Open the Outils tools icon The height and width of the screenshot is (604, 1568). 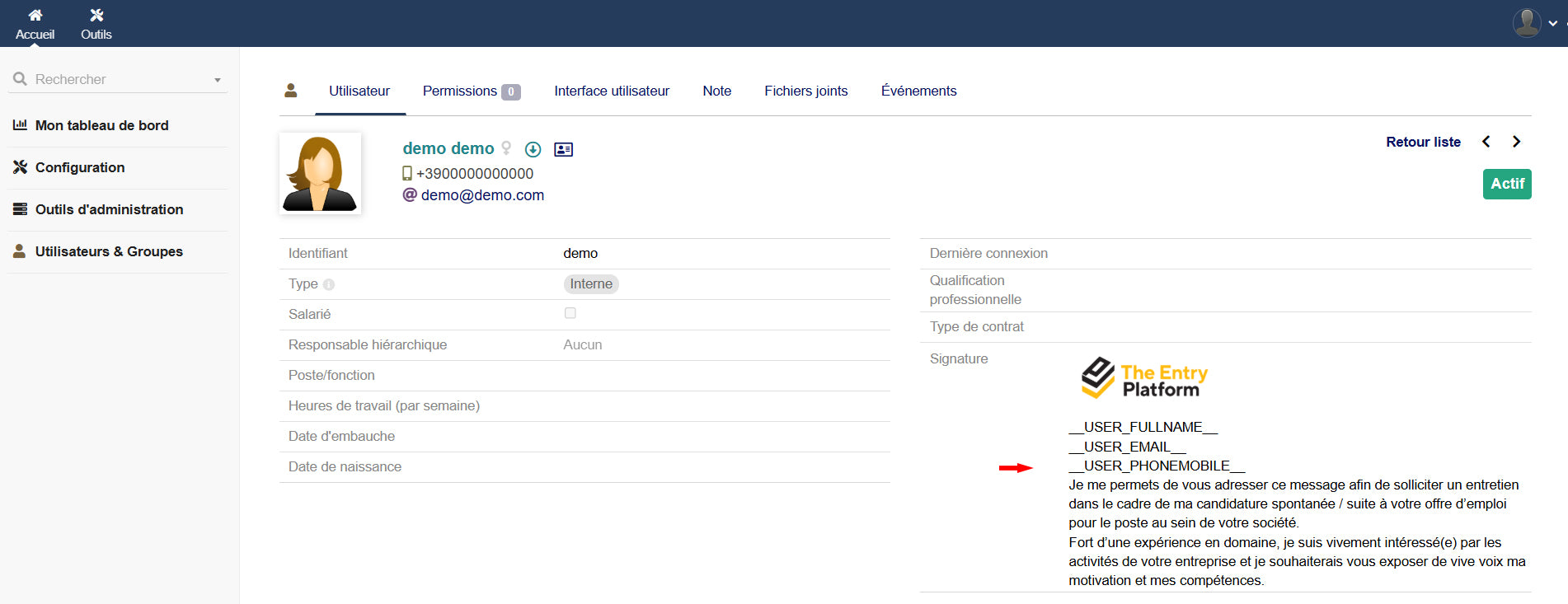(x=96, y=16)
